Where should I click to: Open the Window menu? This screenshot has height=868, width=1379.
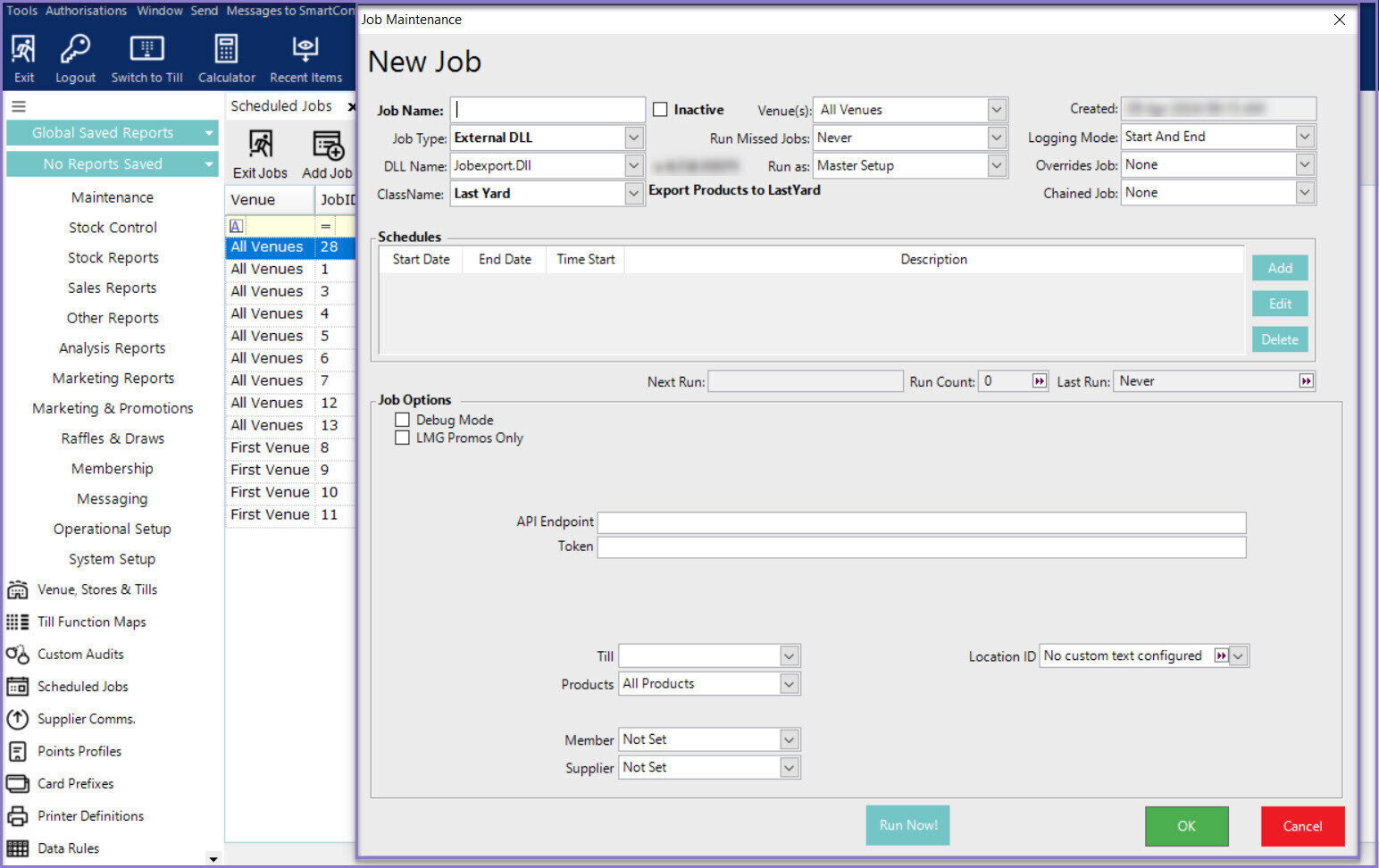pyautogui.click(x=160, y=11)
